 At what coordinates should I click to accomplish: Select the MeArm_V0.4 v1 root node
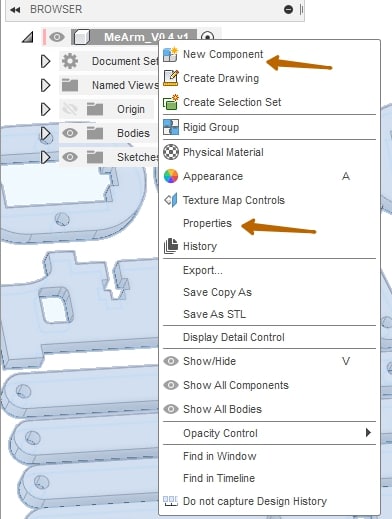click(134, 36)
